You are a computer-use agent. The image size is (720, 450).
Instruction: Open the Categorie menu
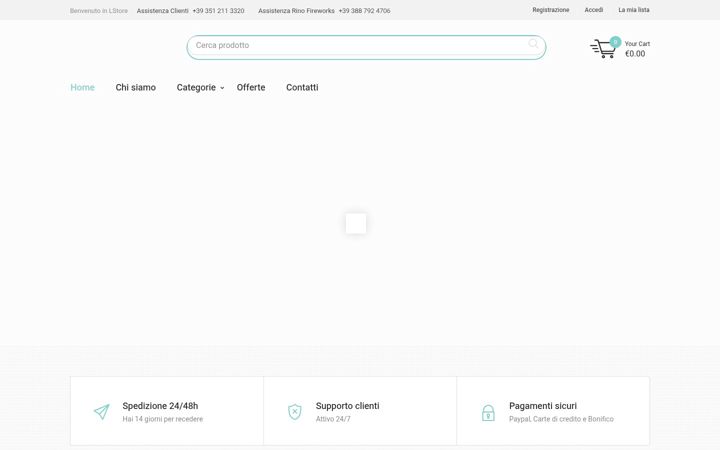(196, 87)
